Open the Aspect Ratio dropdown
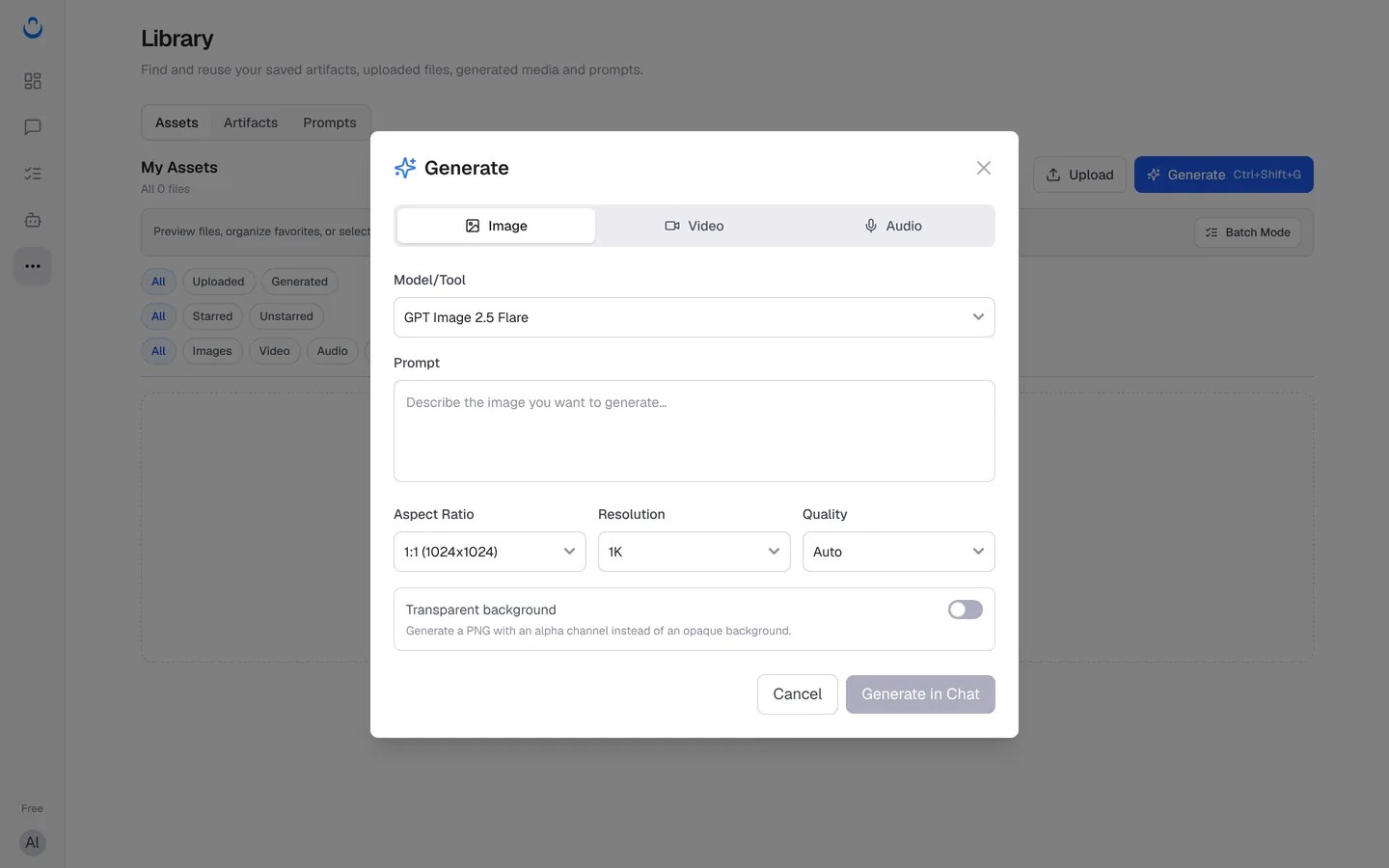 point(490,552)
